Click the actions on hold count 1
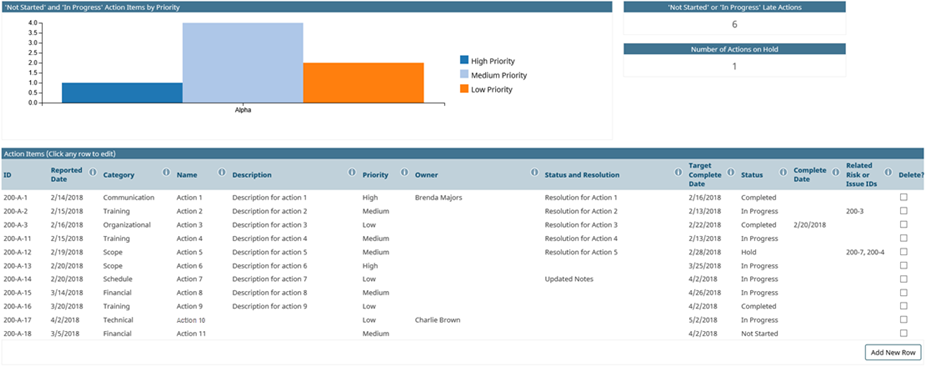Viewport: 926px width, 367px height. coord(735,66)
